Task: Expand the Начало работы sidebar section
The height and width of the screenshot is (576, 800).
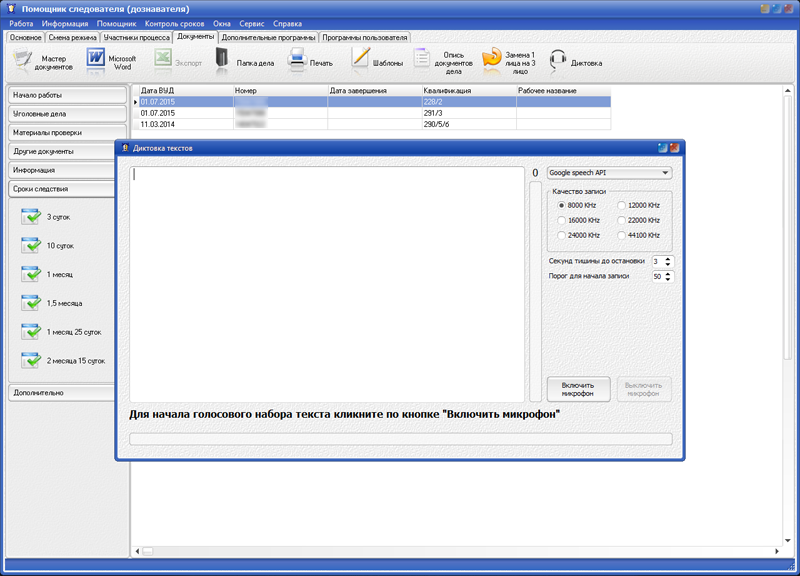Action: click(67, 95)
